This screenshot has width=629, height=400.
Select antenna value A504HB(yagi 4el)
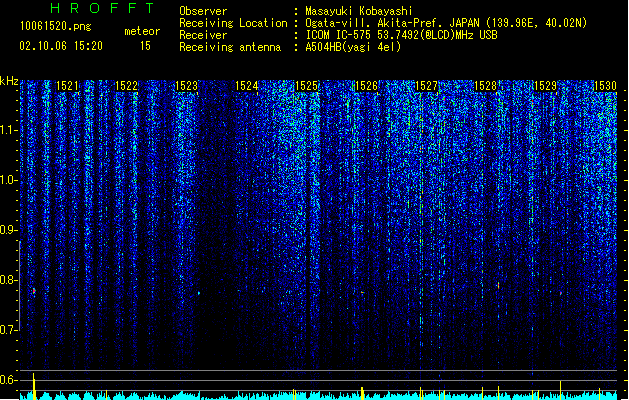[x=353, y=47]
